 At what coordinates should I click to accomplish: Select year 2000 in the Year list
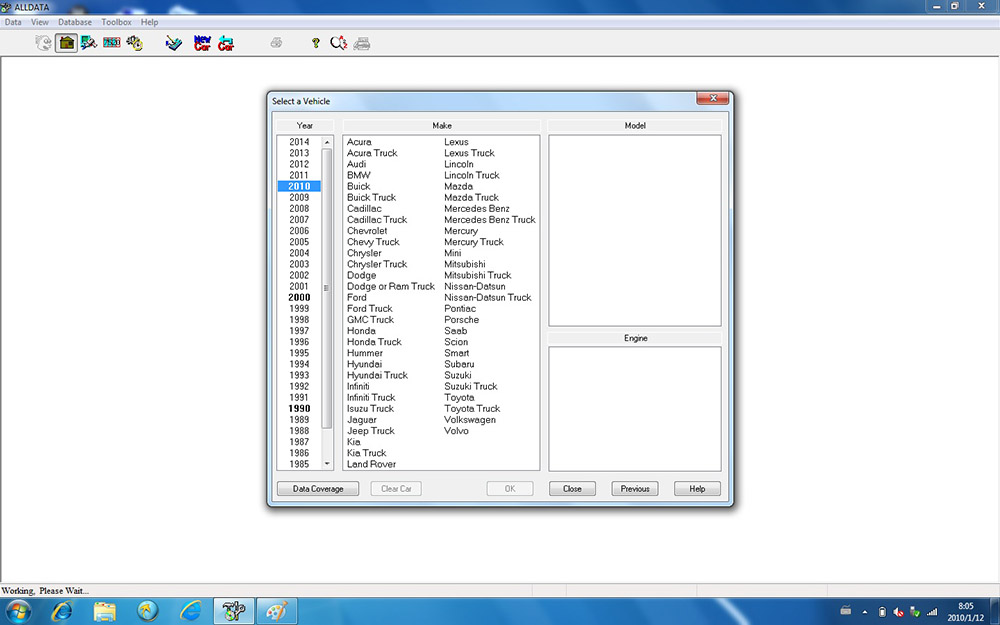[x=298, y=297]
